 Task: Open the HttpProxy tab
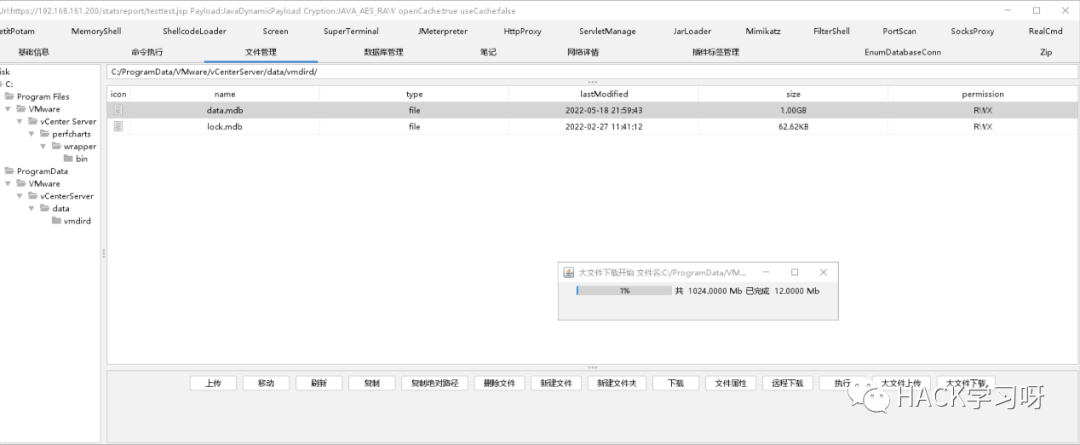[523, 31]
